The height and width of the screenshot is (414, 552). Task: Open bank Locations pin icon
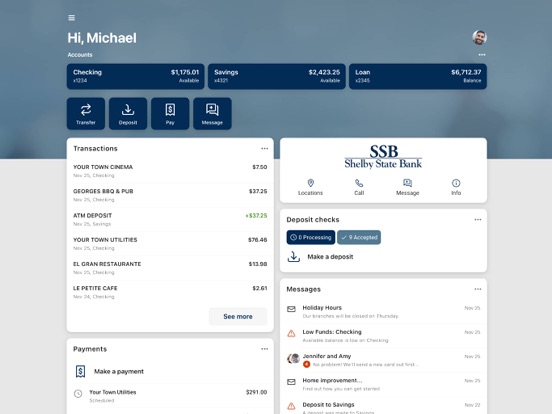(x=310, y=183)
